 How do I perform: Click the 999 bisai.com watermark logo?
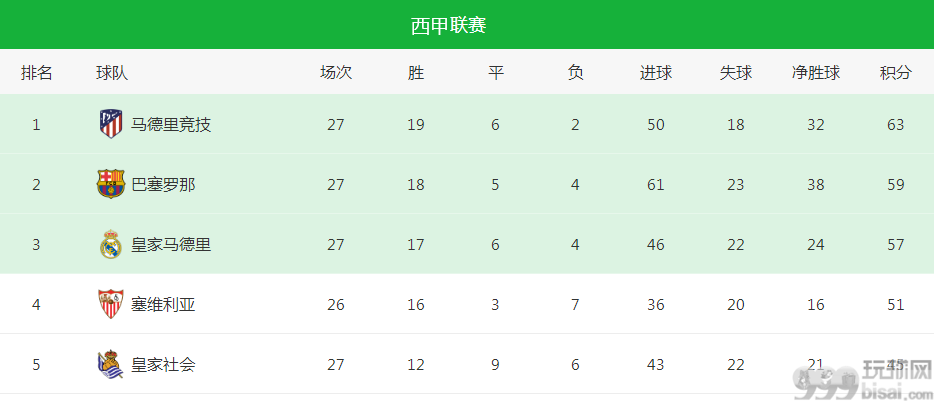861,381
